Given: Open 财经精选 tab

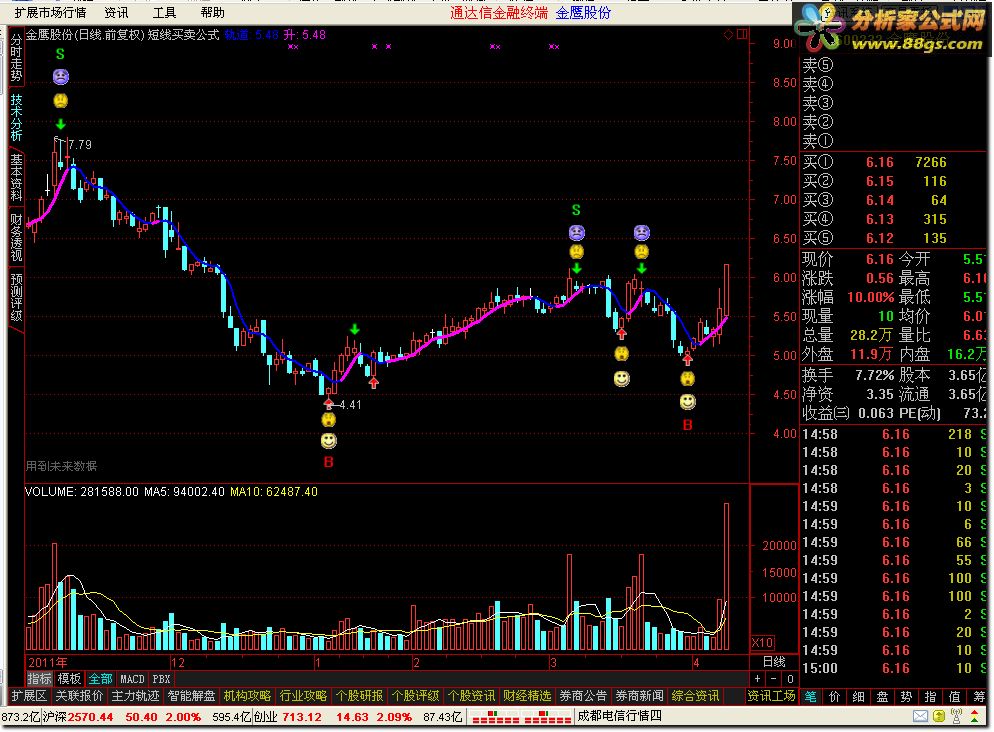Looking at the screenshot, I should click(x=527, y=696).
